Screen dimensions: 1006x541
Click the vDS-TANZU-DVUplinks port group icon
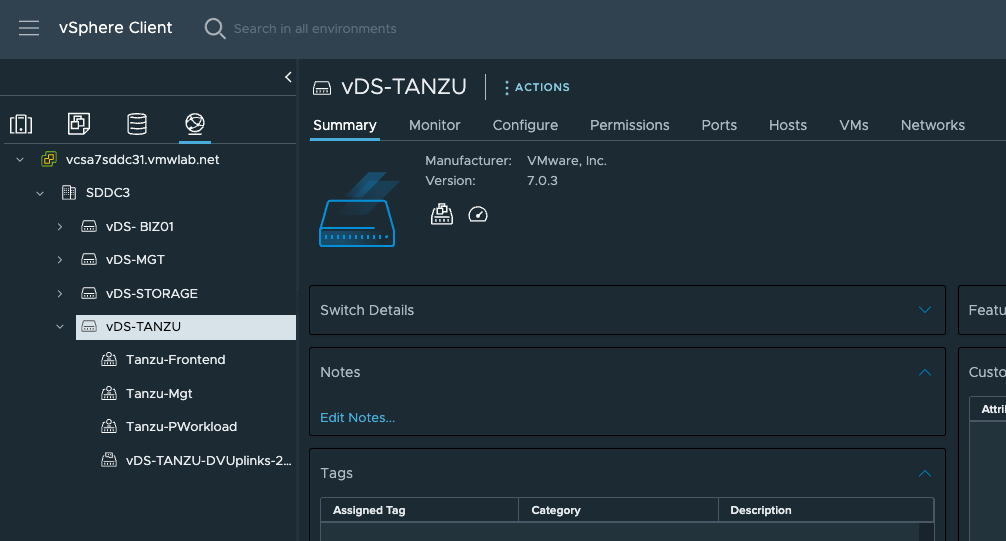click(109, 460)
